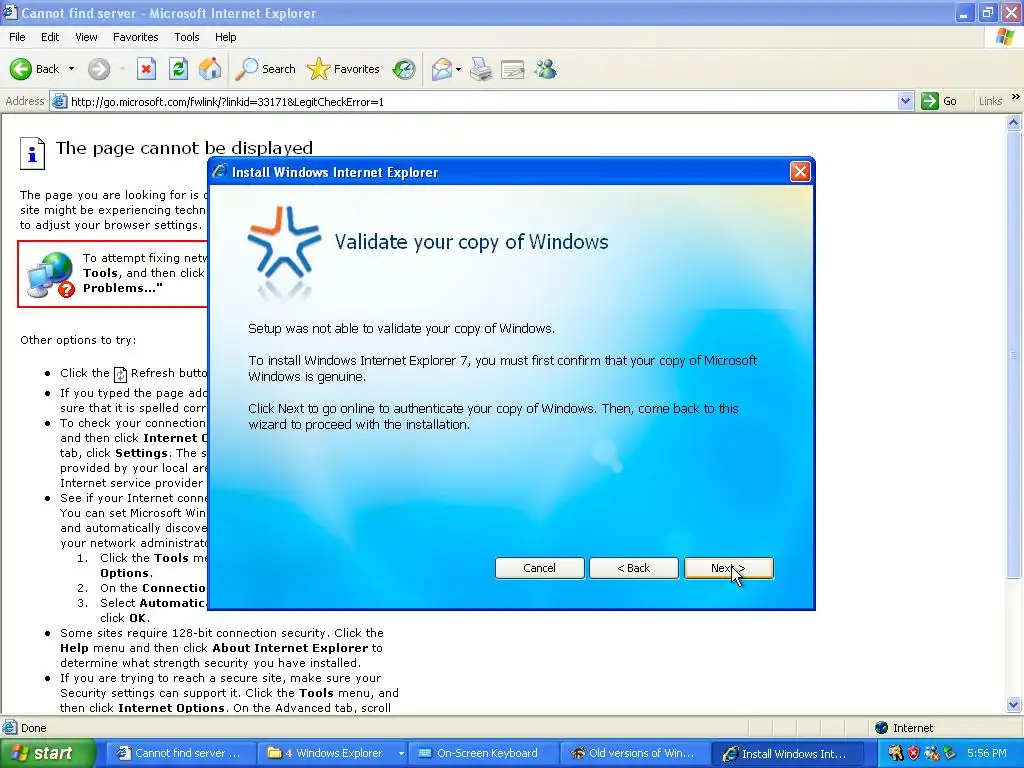Click the info icon beside page cannot be displayed

click(32, 153)
